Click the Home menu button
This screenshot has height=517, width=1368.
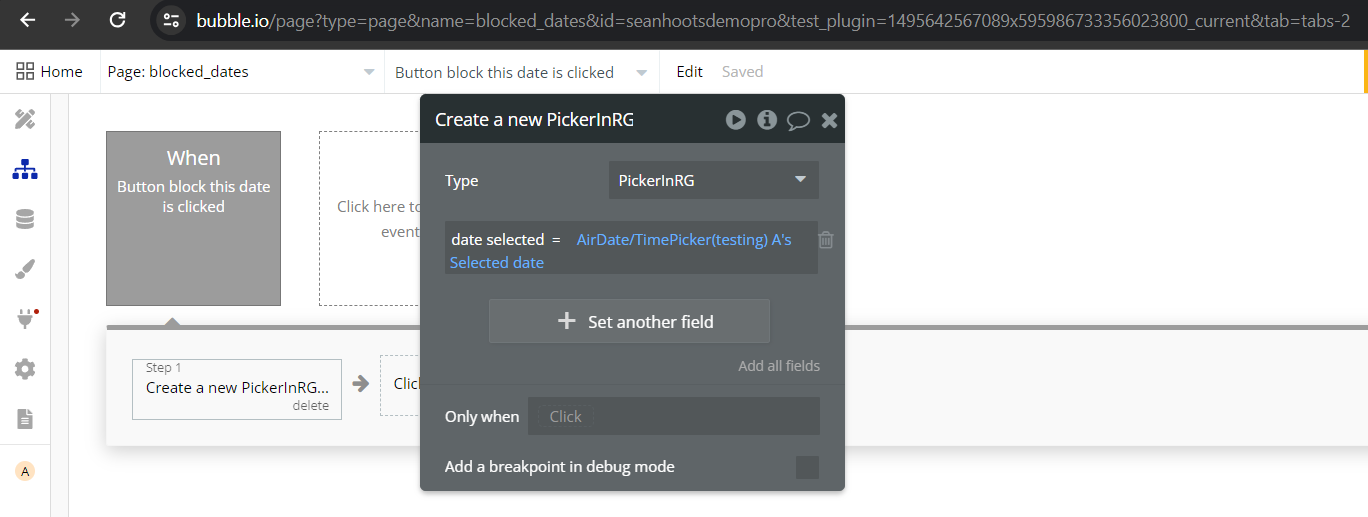[50, 72]
